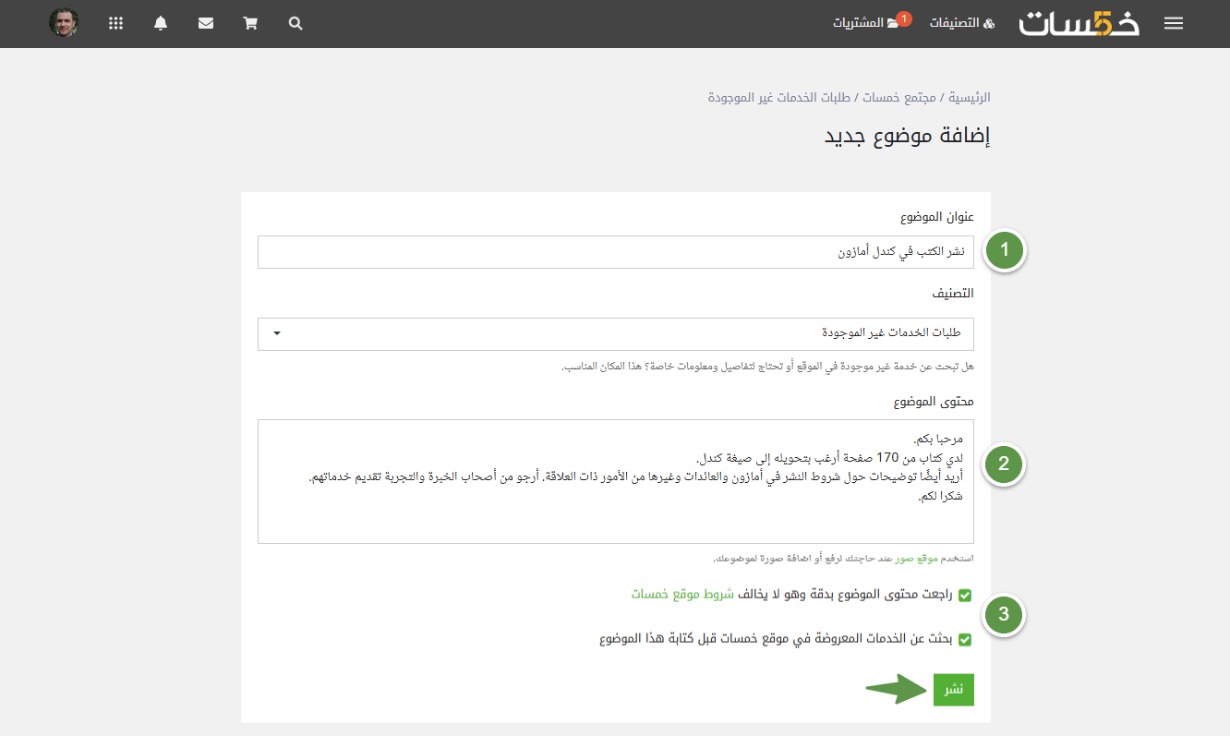
Task: Open the messages envelope icon
Action: click(x=206, y=23)
